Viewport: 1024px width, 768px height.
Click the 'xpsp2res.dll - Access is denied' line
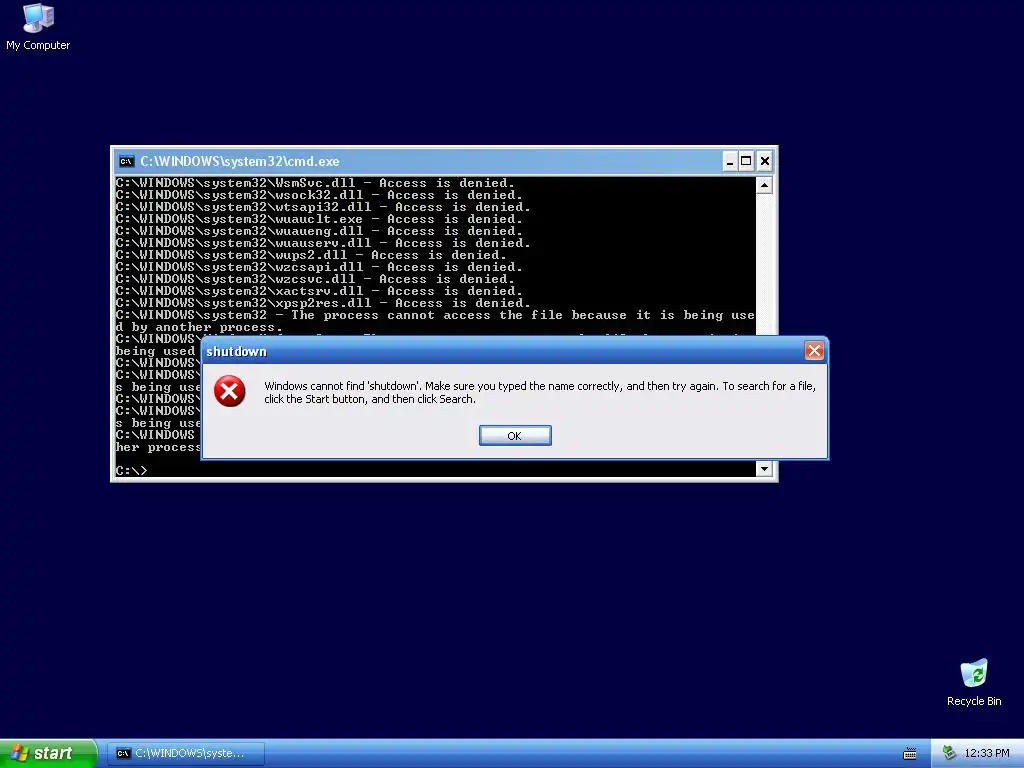323,303
